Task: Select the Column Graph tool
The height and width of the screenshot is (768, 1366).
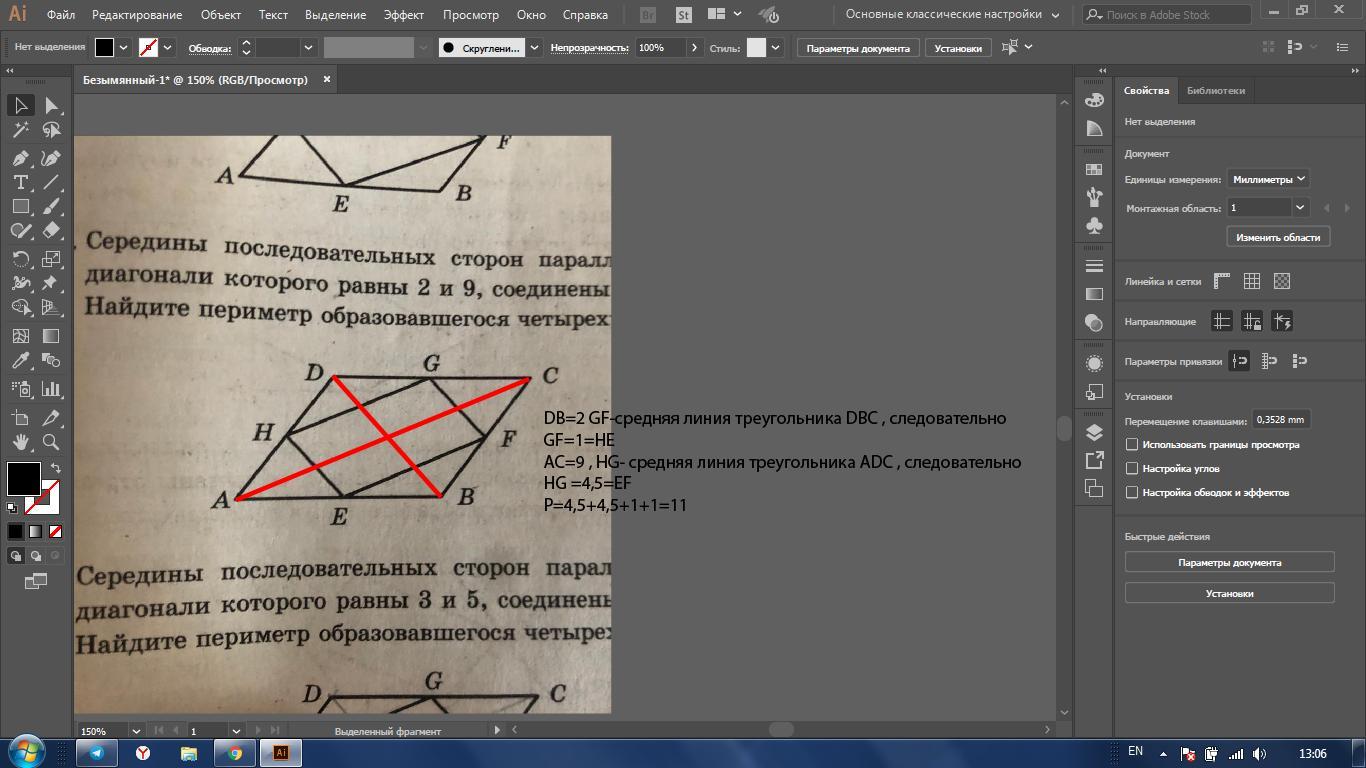Action: pyautogui.click(x=51, y=389)
